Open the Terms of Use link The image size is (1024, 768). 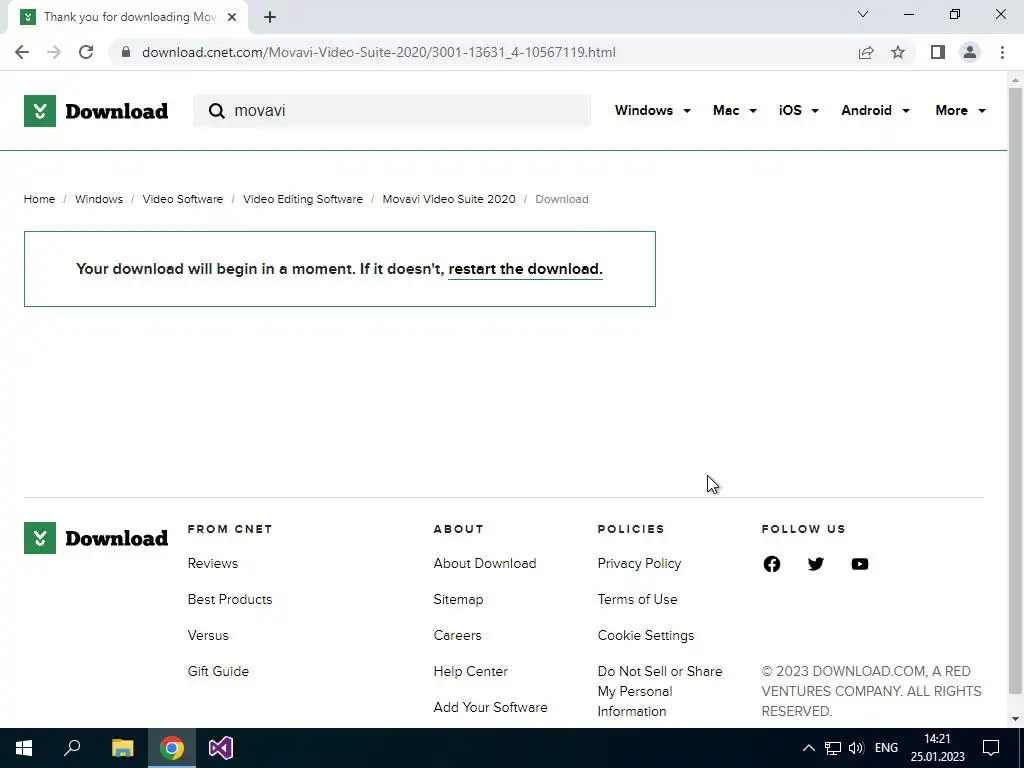[637, 600]
